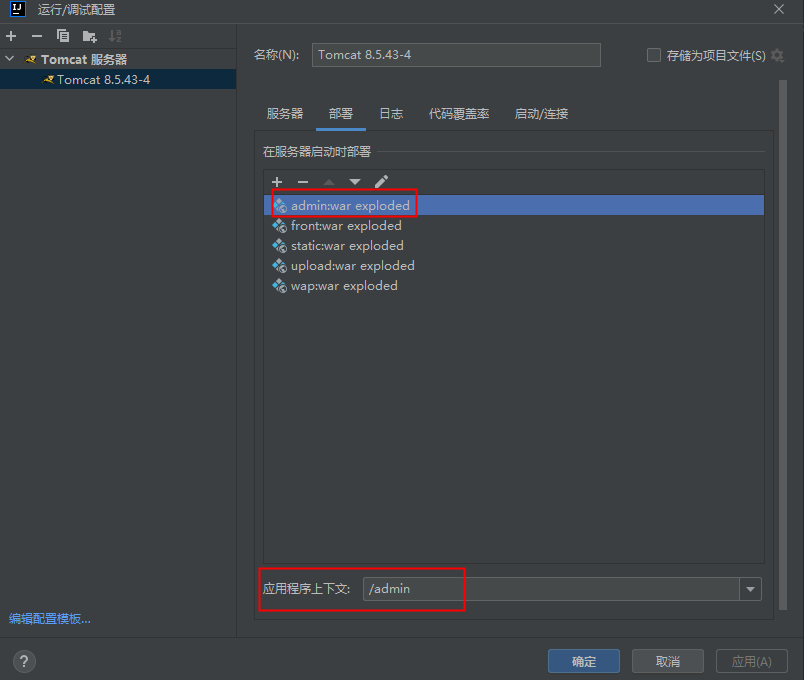The width and height of the screenshot is (804, 680).
Task: Select the upload:war exploded row
Action: click(x=514, y=266)
